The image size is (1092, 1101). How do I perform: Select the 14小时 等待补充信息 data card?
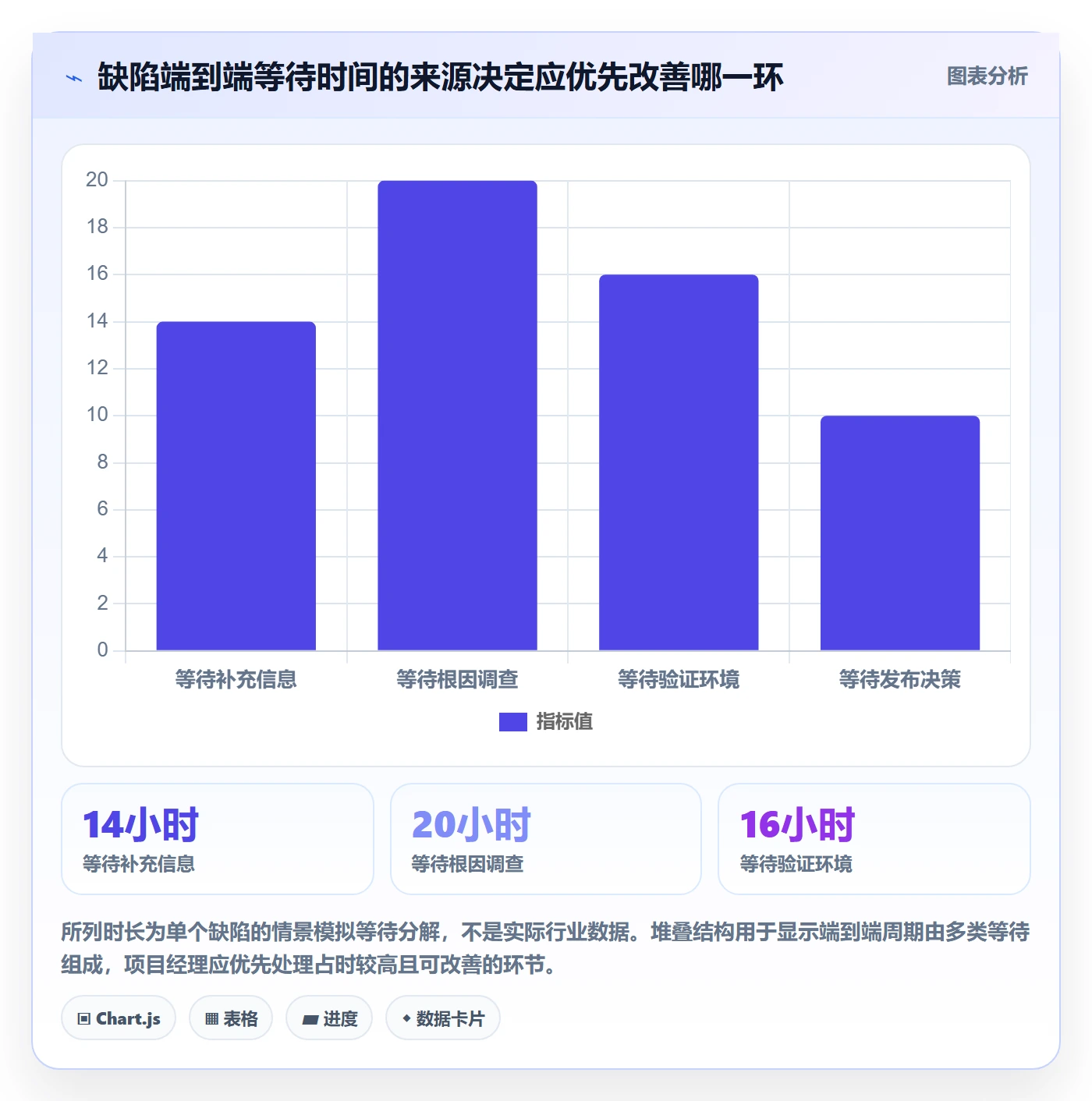218,839
